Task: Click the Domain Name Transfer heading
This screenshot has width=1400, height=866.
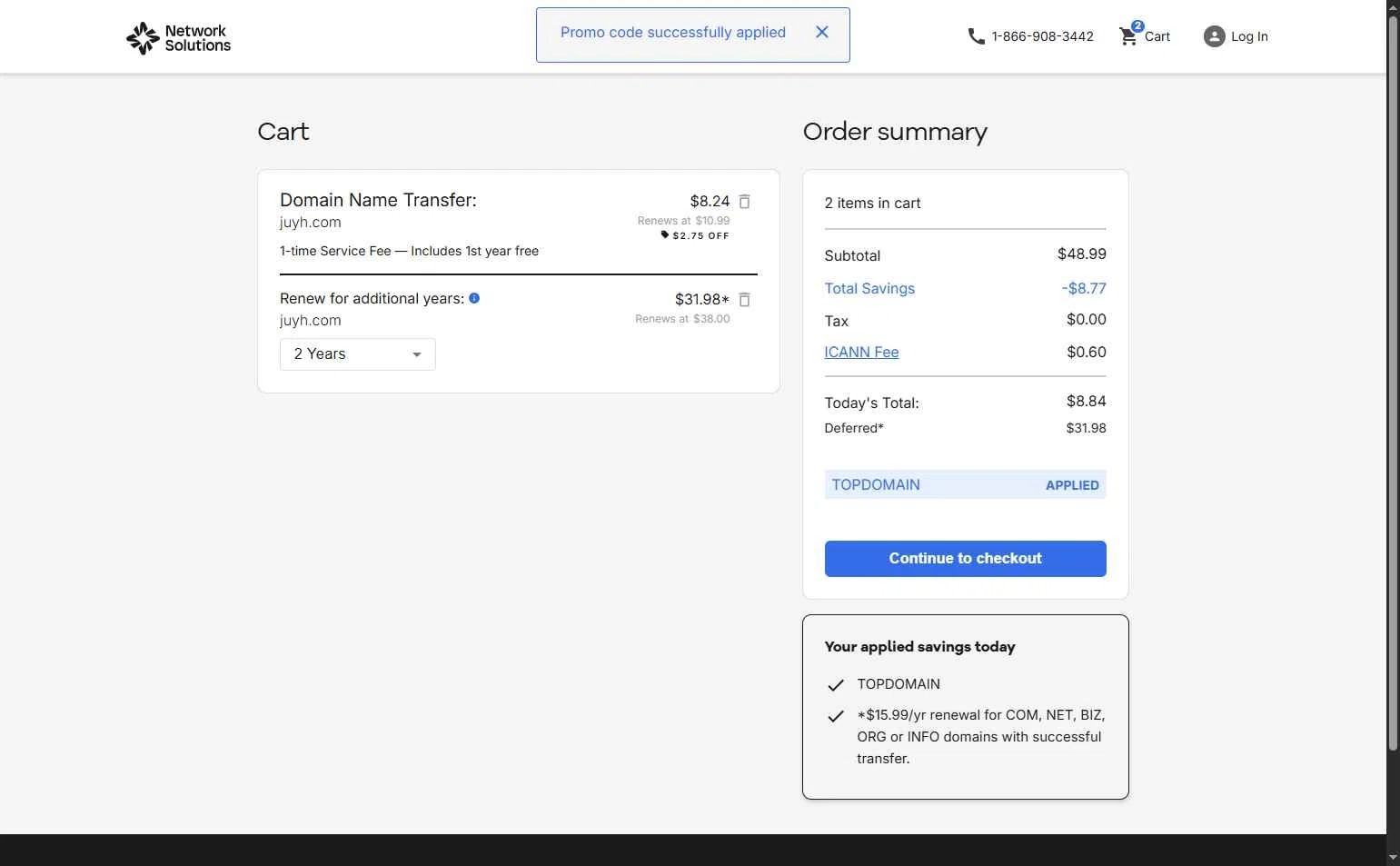Action: 378,200
